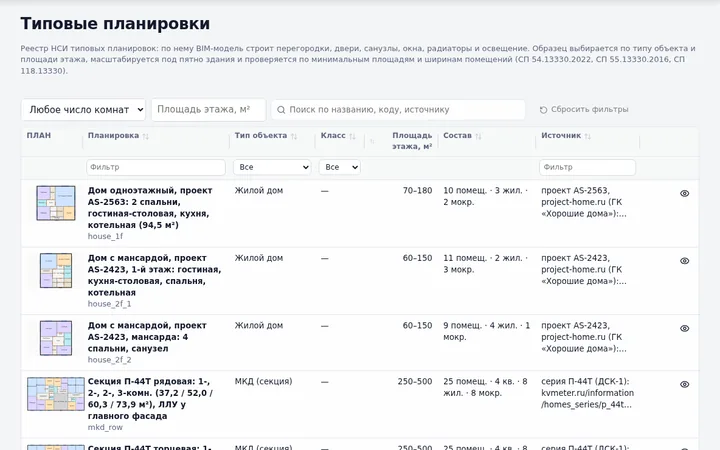Click the 25 помещ. composition cell of mkd_row
This screenshot has height=450, width=720.
coord(485,387)
